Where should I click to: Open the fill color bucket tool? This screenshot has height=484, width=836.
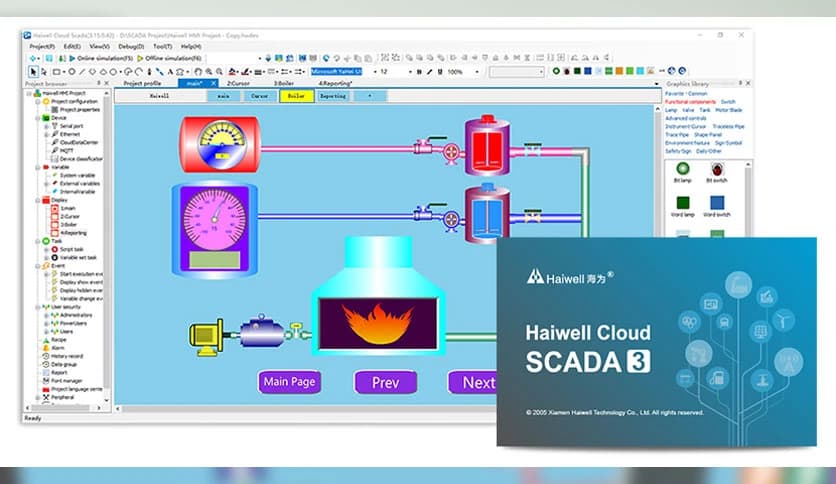tap(232, 71)
